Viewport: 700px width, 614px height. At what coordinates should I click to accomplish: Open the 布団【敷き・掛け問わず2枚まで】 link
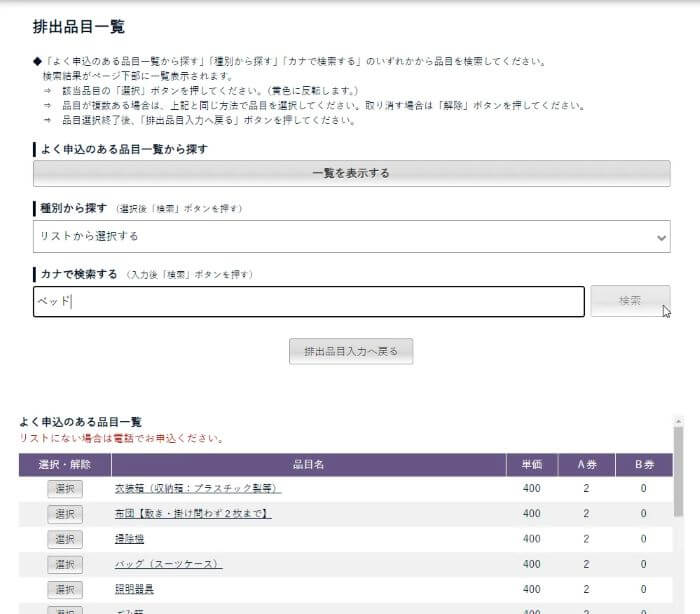pyautogui.click(x=193, y=514)
